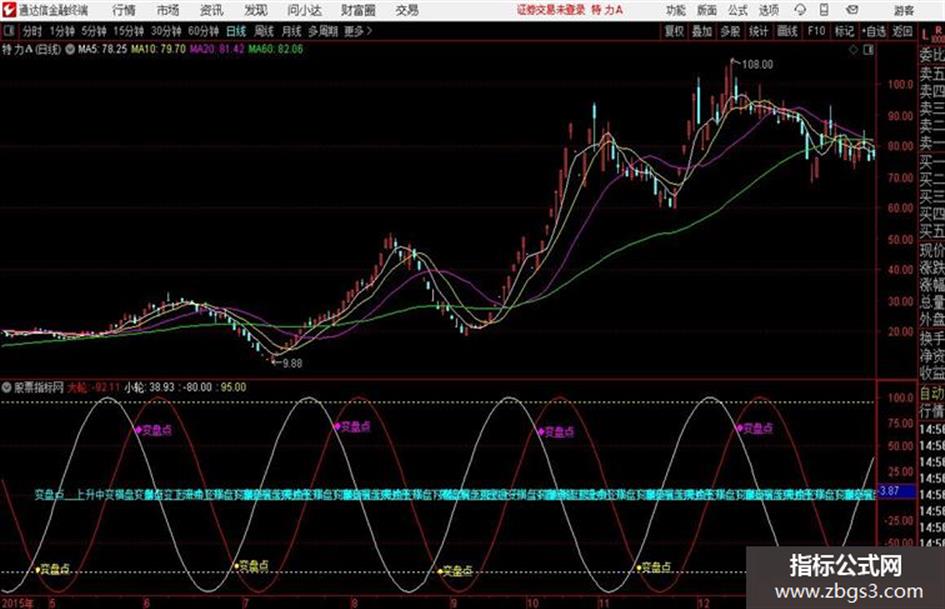Viewport: 945px width, 609px height.
Task: Open the 多周期 view
Action: tap(323, 31)
